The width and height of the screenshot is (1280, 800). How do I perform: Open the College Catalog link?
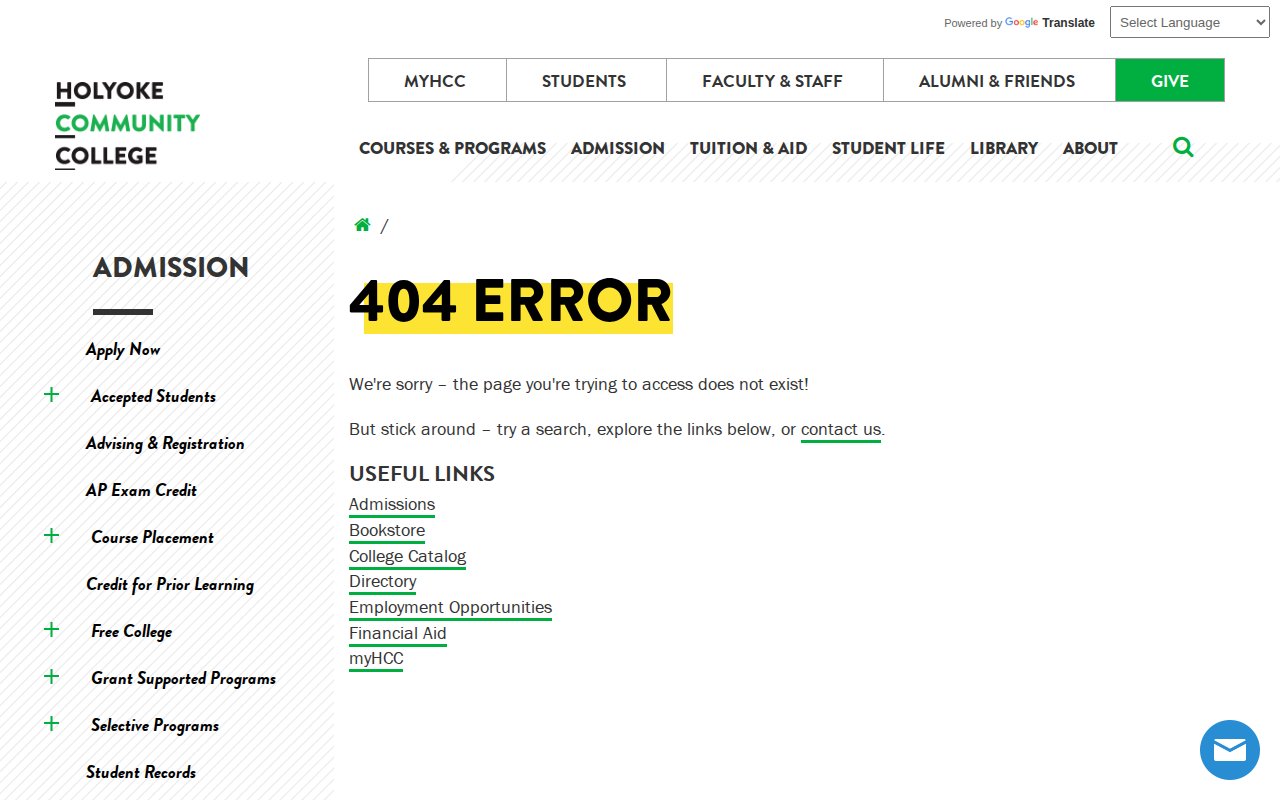(407, 557)
